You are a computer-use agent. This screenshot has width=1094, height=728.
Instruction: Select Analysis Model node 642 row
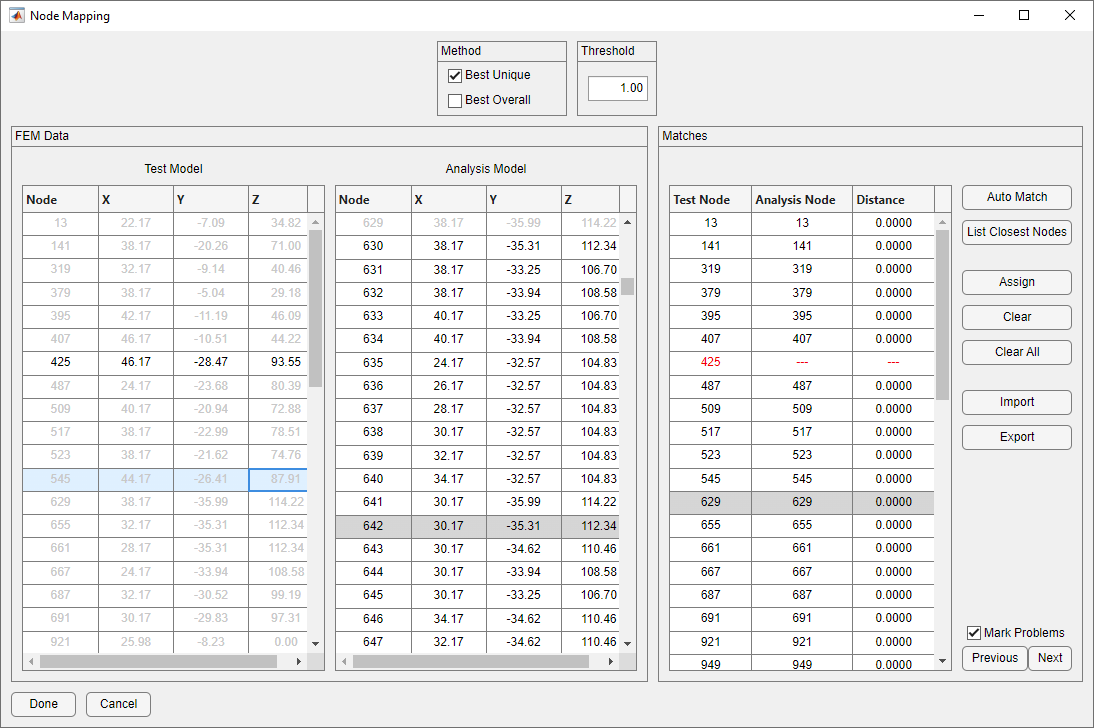pos(477,526)
